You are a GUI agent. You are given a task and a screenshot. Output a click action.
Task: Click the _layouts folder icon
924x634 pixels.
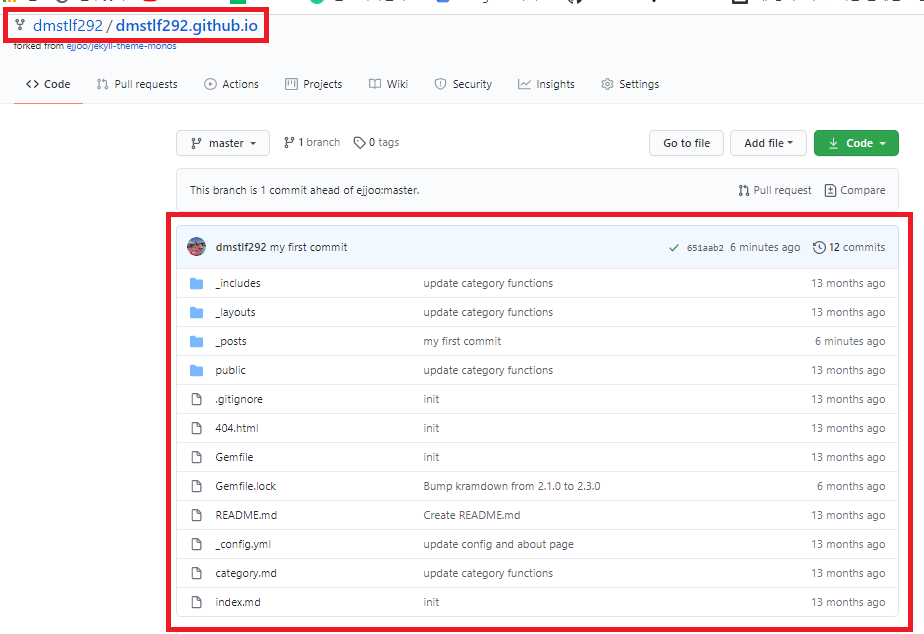[x=196, y=312]
